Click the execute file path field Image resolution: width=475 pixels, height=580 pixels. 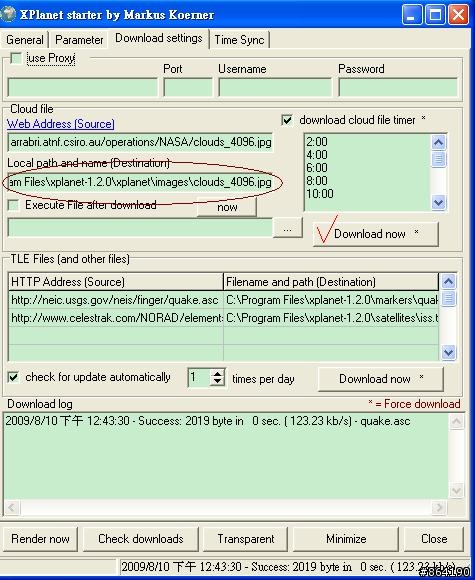(x=140, y=227)
